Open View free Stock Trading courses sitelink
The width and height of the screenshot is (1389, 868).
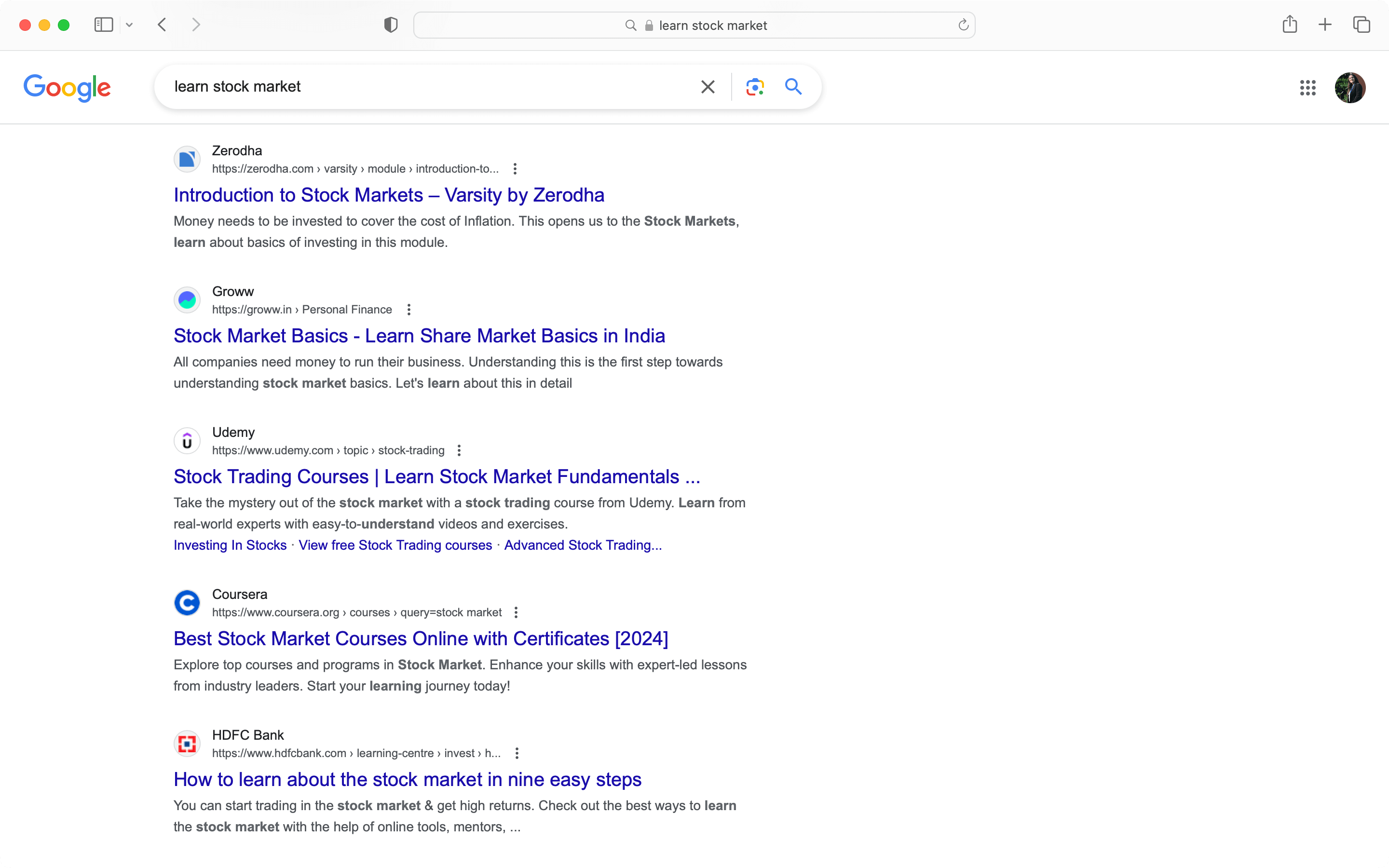pos(395,545)
